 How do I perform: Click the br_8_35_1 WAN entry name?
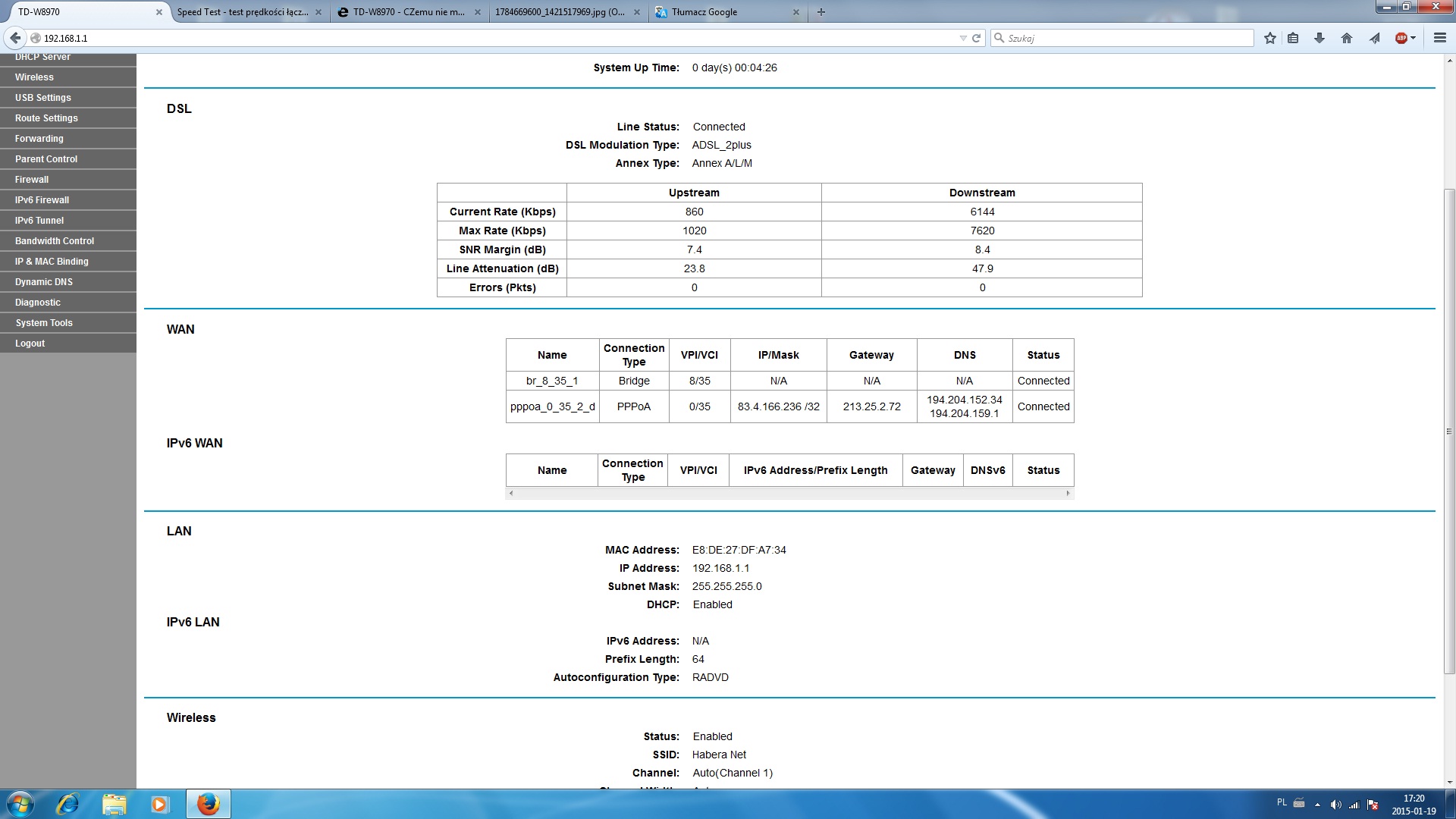point(552,381)
